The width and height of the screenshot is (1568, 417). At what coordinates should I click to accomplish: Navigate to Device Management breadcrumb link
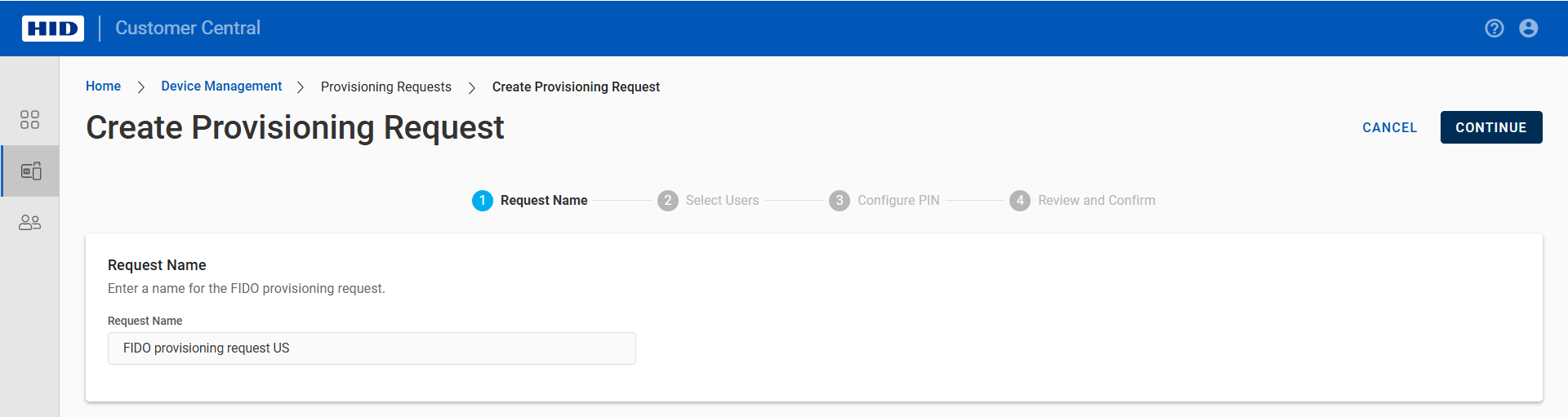click(221, 87)
